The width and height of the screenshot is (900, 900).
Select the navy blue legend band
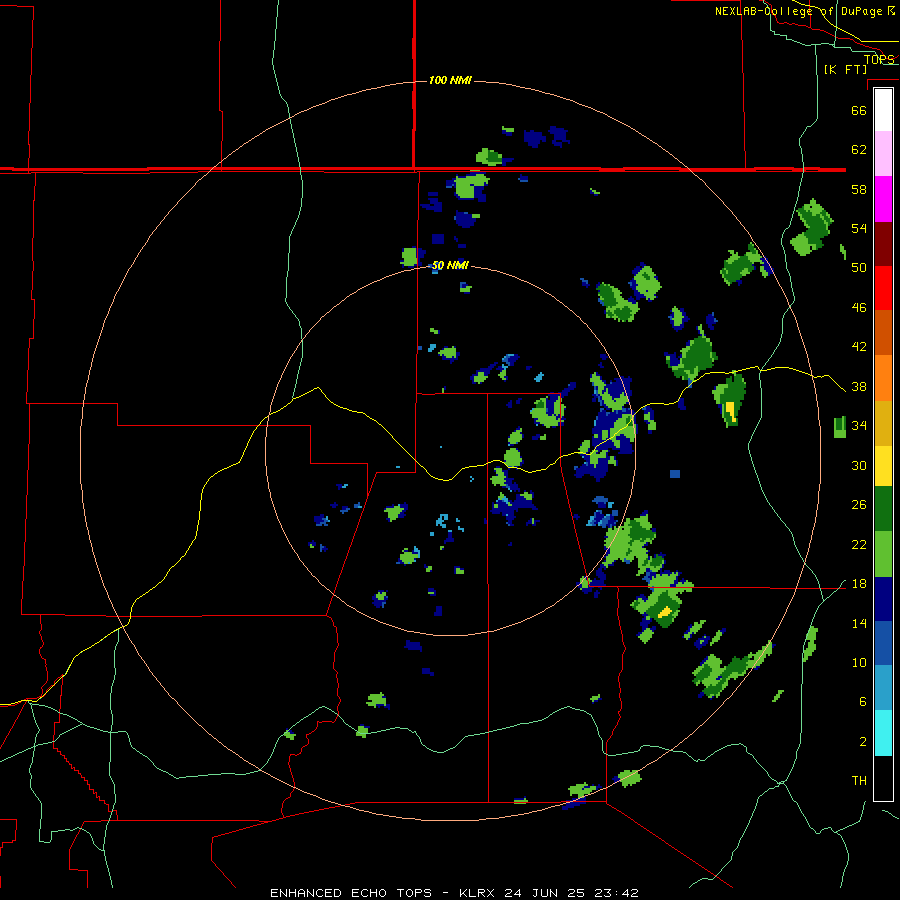883,599
